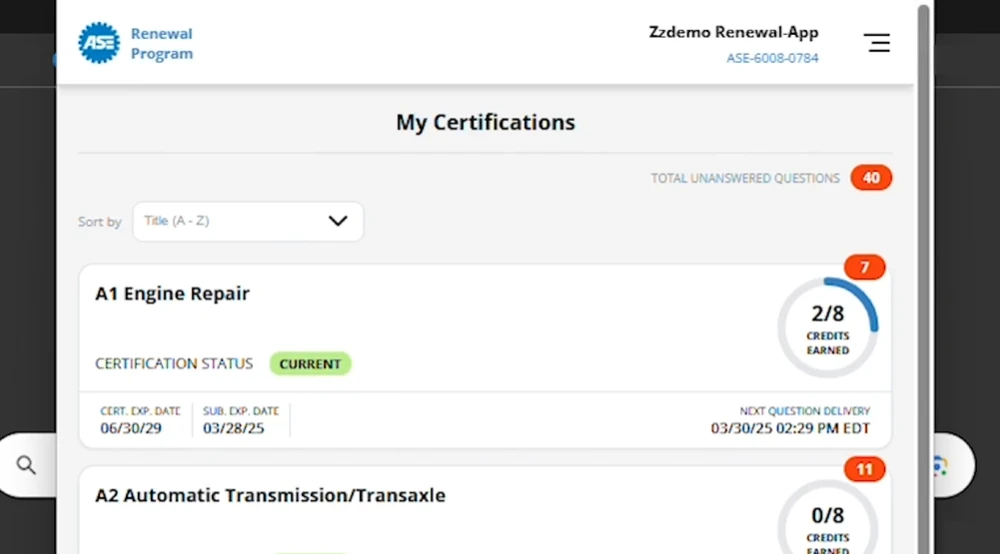Click the ASE gear logo
1000x554 pixels.
99,43
